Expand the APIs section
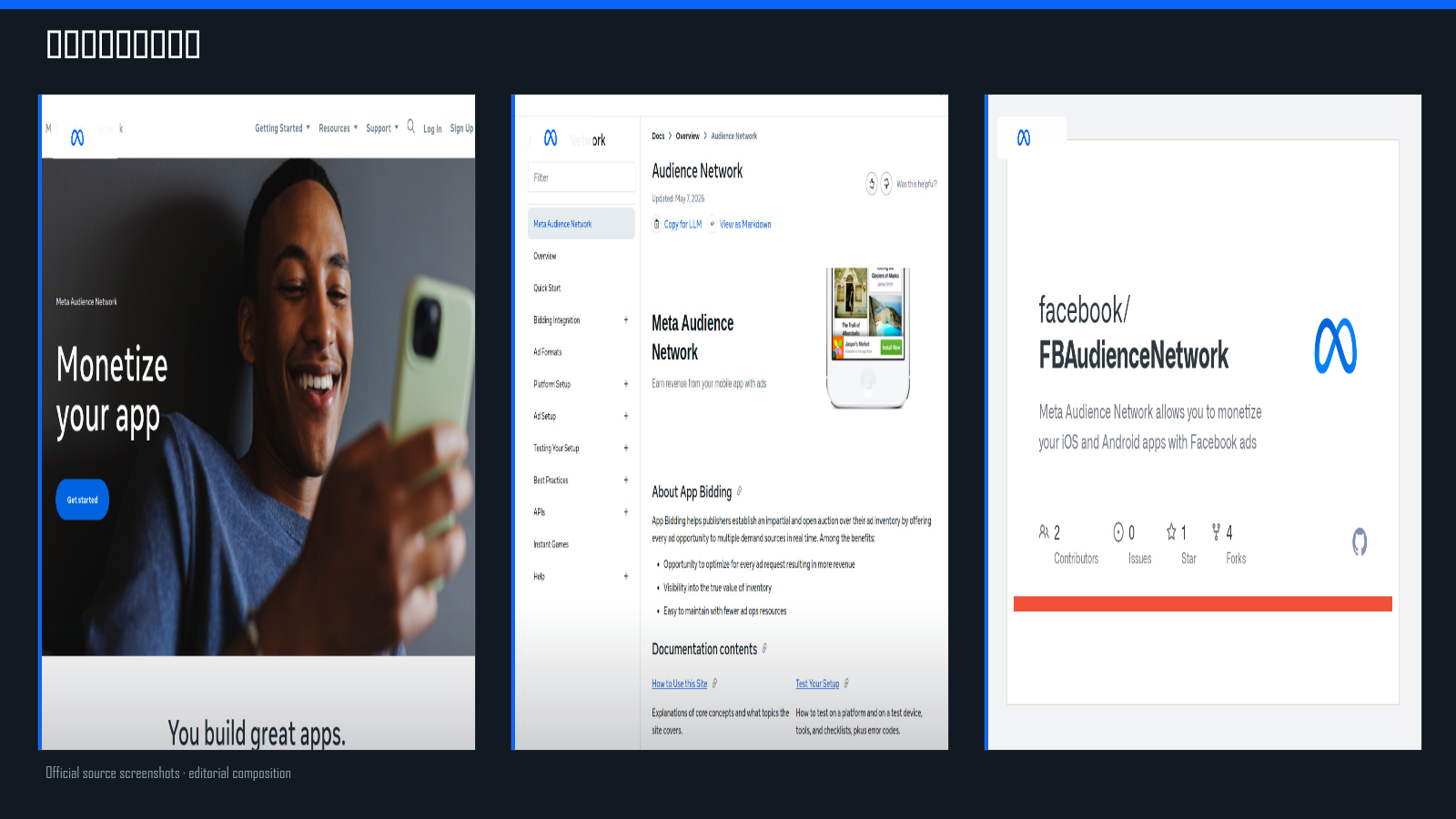 [x=626, y=512]
